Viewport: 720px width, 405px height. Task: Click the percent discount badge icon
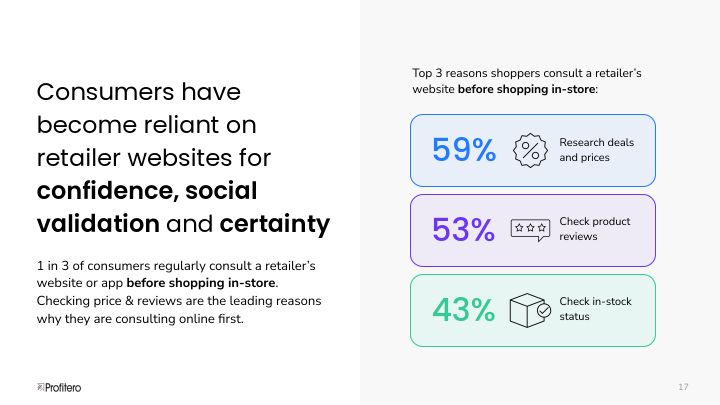pos(530,150)
